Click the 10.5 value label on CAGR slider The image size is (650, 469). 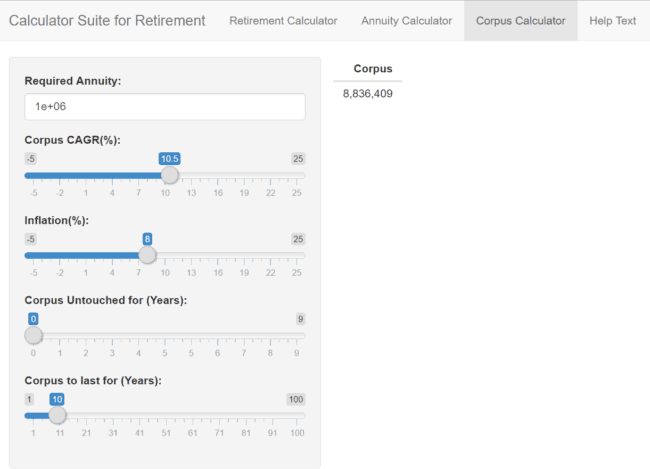tap(170, 158)
